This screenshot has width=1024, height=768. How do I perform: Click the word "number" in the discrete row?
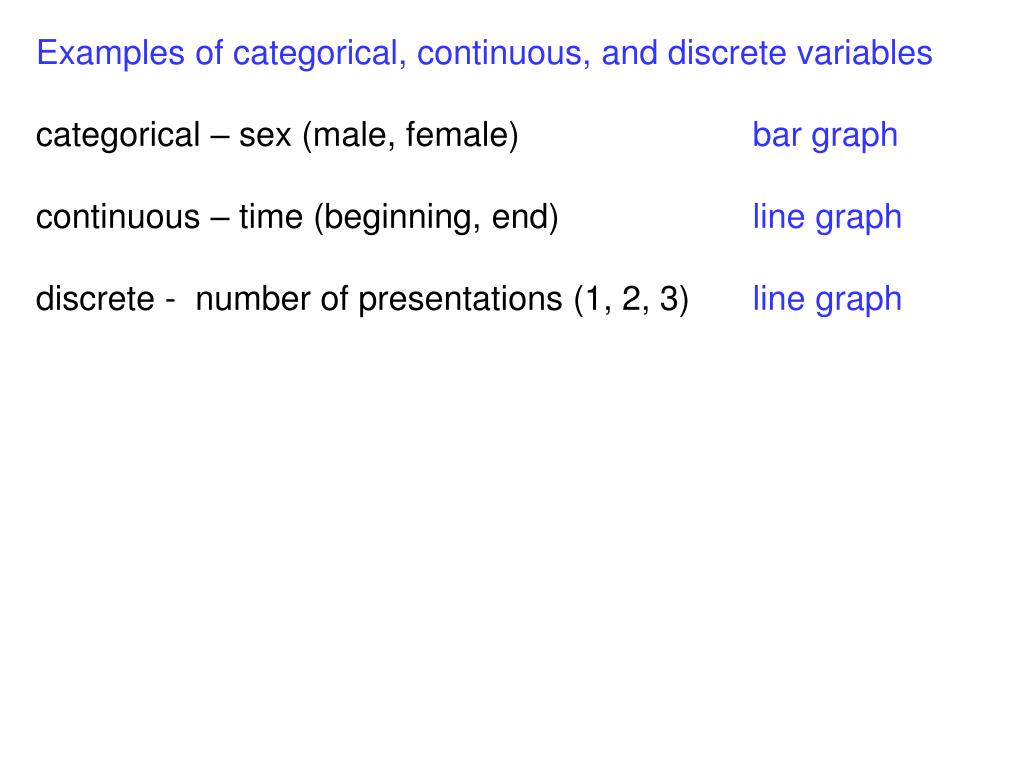tap(253, 299)
